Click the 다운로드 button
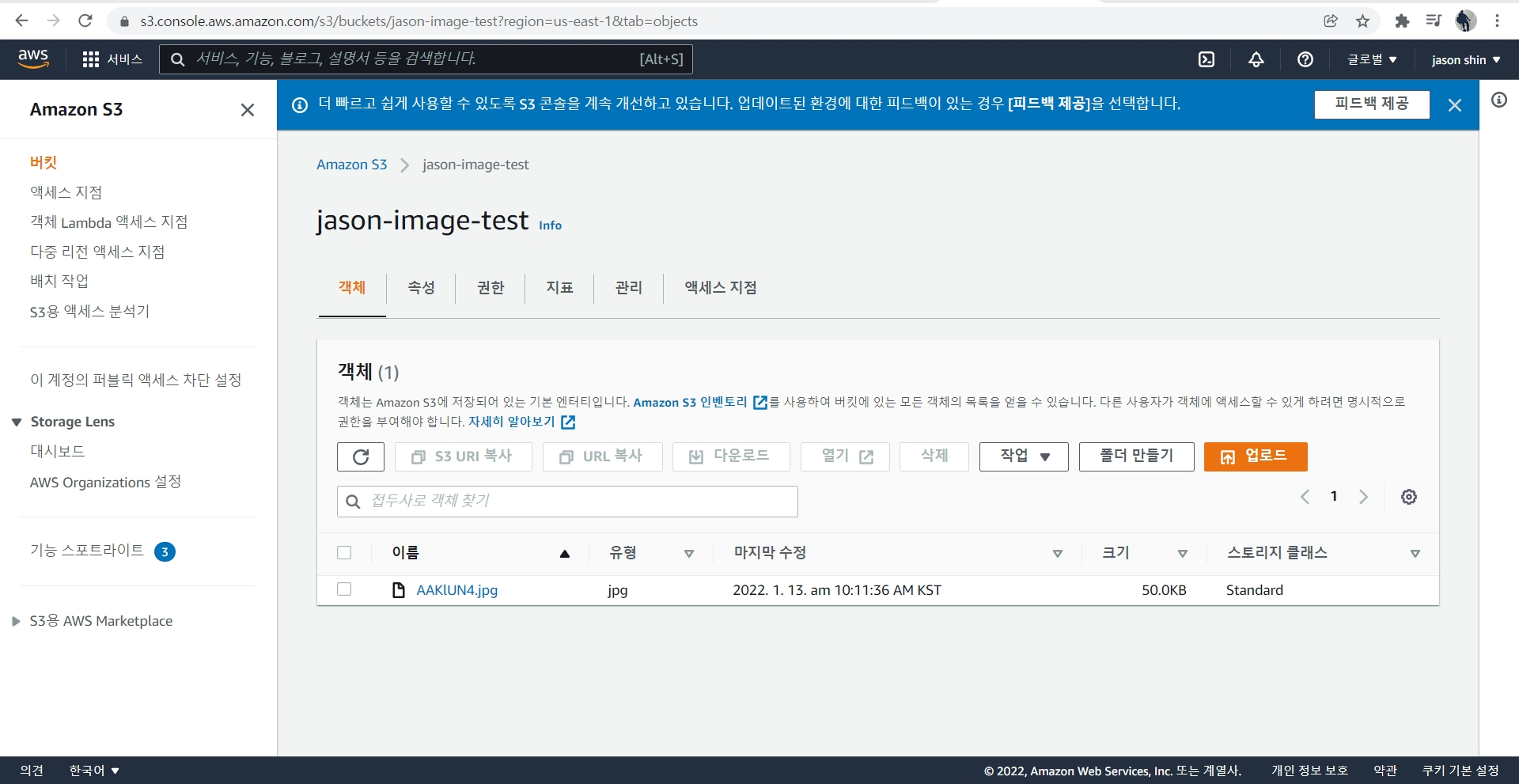The image size is (1519, 784). (x=731, y=456)
